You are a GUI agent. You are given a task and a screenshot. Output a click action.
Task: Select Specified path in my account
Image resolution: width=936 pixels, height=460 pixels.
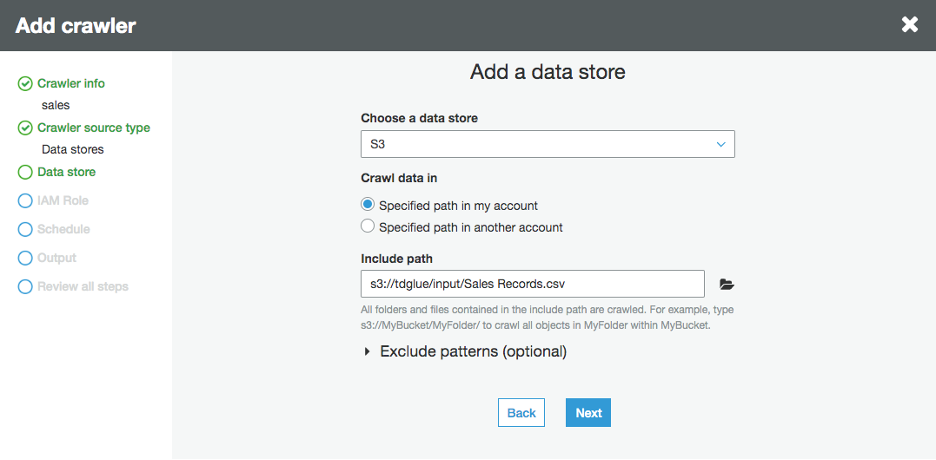368,205
